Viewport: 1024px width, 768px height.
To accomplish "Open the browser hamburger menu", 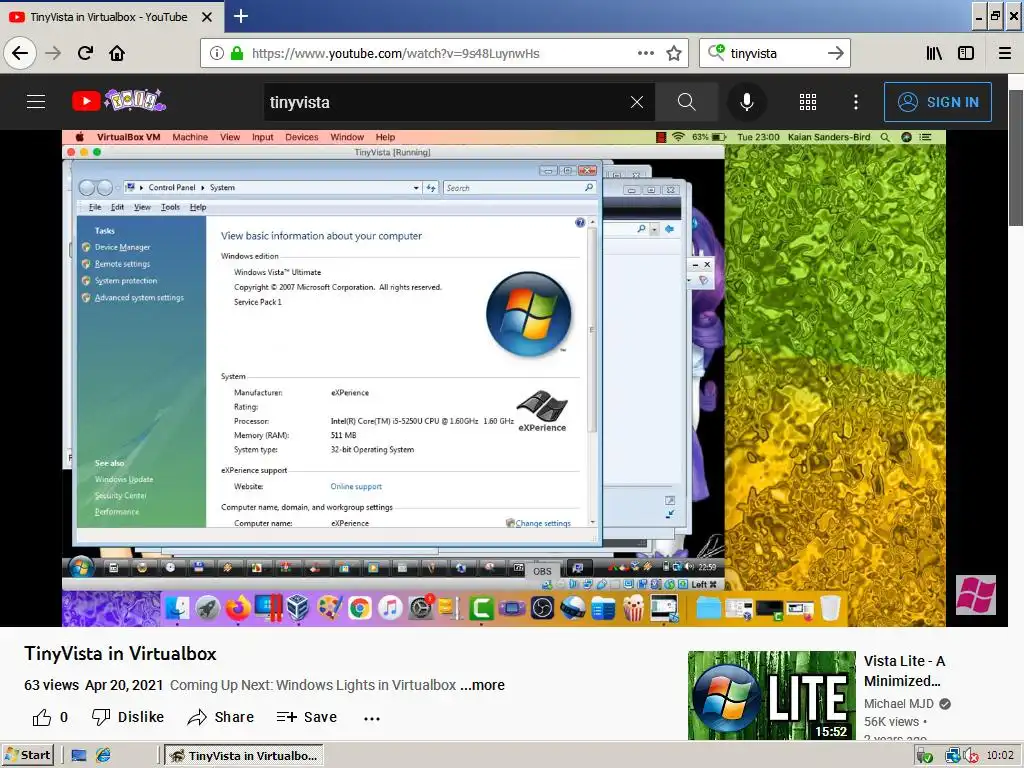I will (x=1004, y=53).
